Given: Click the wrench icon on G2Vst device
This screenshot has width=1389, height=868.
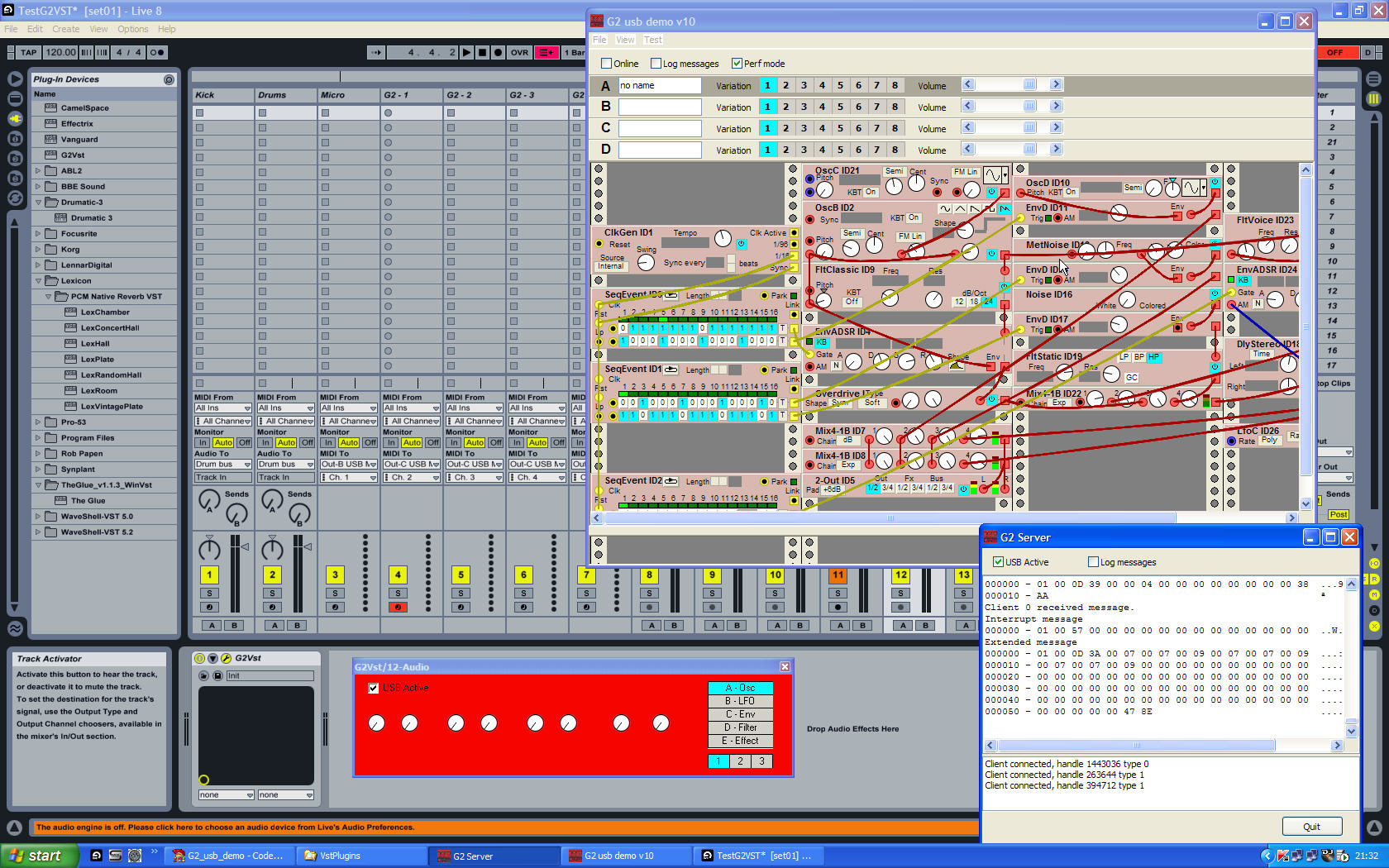Looking at the screenshot, I should pos(226,658).
